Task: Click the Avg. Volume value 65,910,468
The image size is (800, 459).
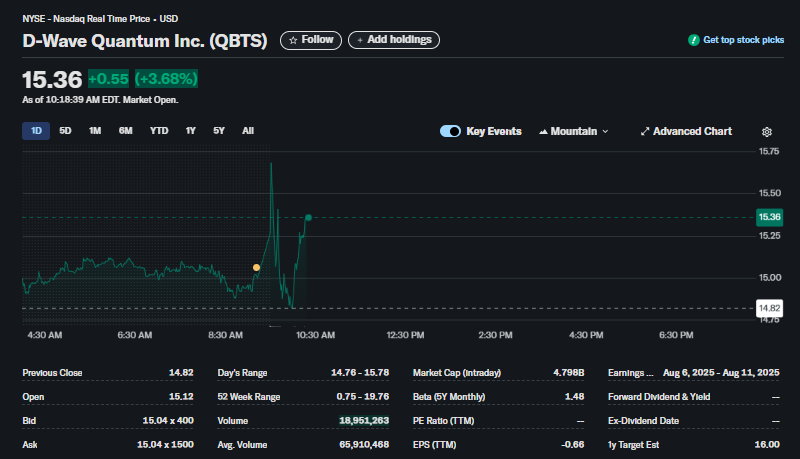Action: 364,445
